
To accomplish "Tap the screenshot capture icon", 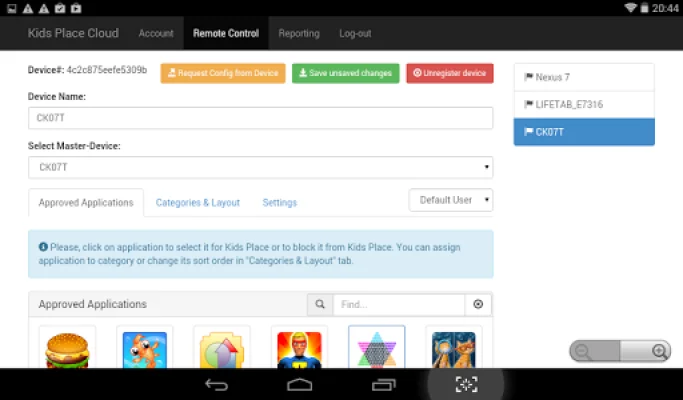I will (465, 384).
